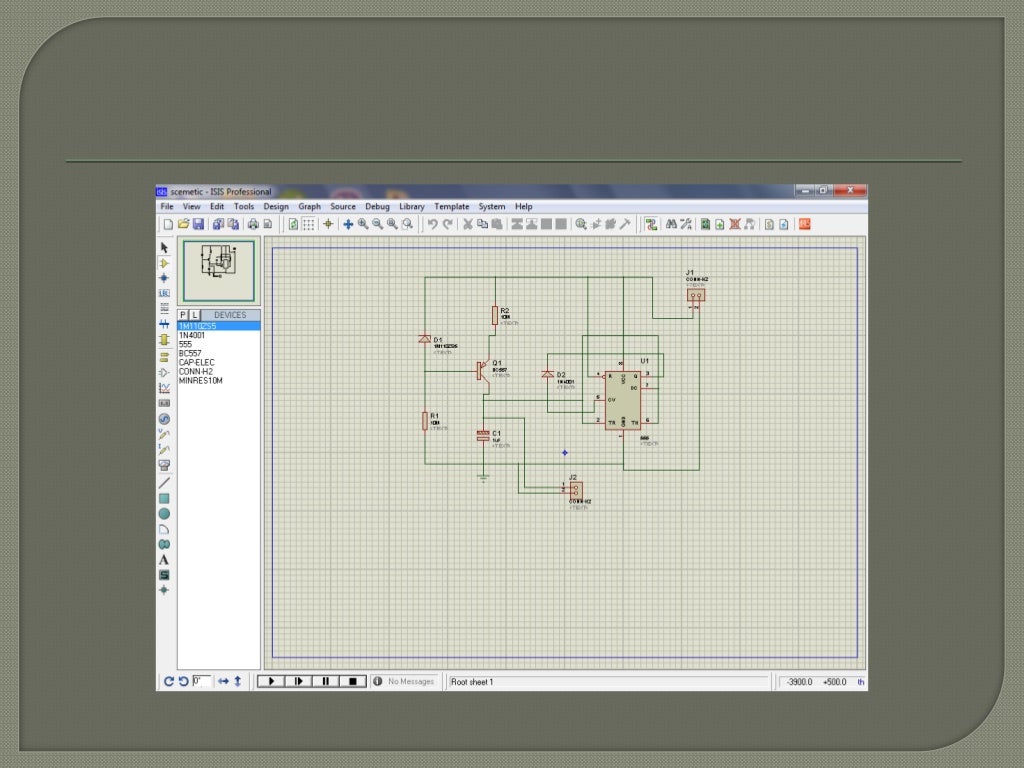Save the schematic with the floppy disk icon

(x=199, y=225)
